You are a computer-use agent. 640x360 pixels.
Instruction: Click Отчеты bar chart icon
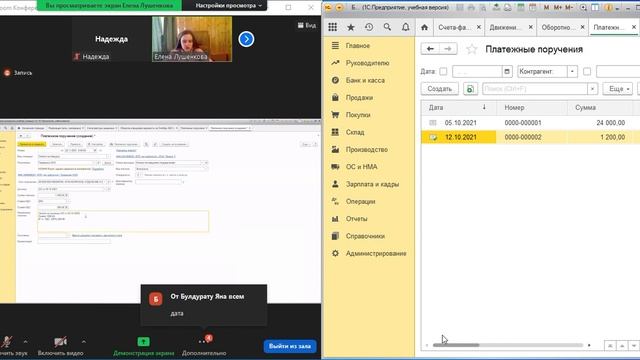pyautogui.click(x=335, y=219)
